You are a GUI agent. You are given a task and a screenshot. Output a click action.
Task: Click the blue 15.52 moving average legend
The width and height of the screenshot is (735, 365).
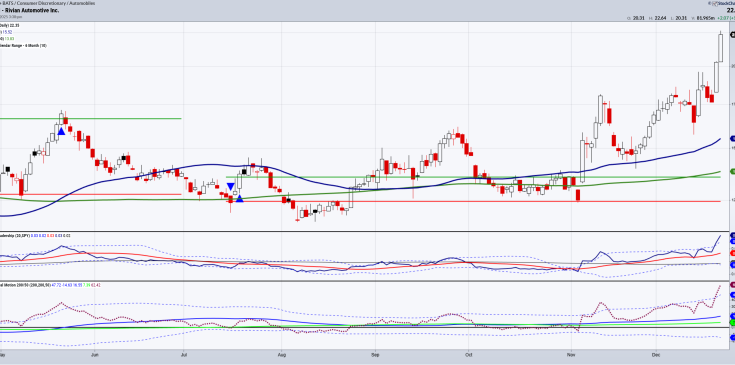point(8,32)
